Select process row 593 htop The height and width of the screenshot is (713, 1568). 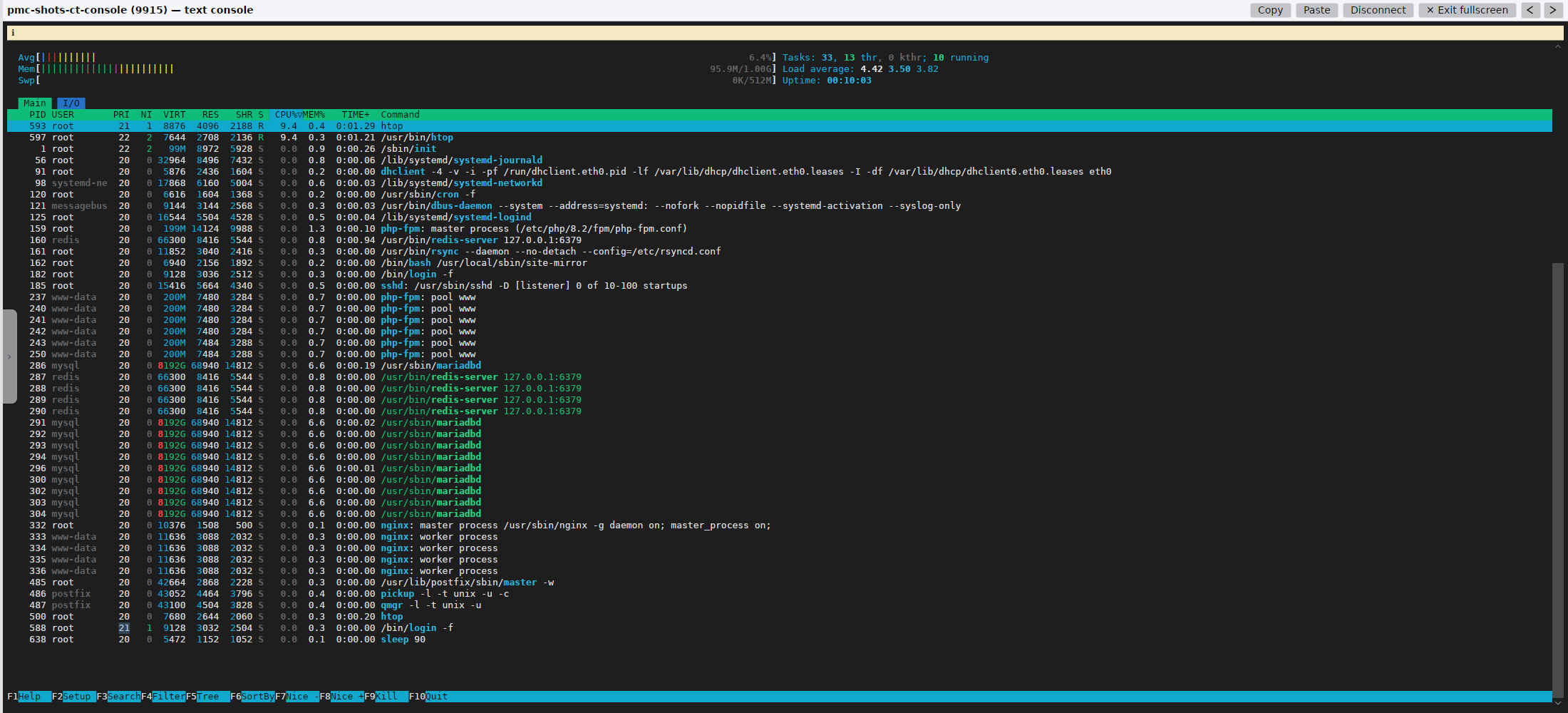[780, 126]
